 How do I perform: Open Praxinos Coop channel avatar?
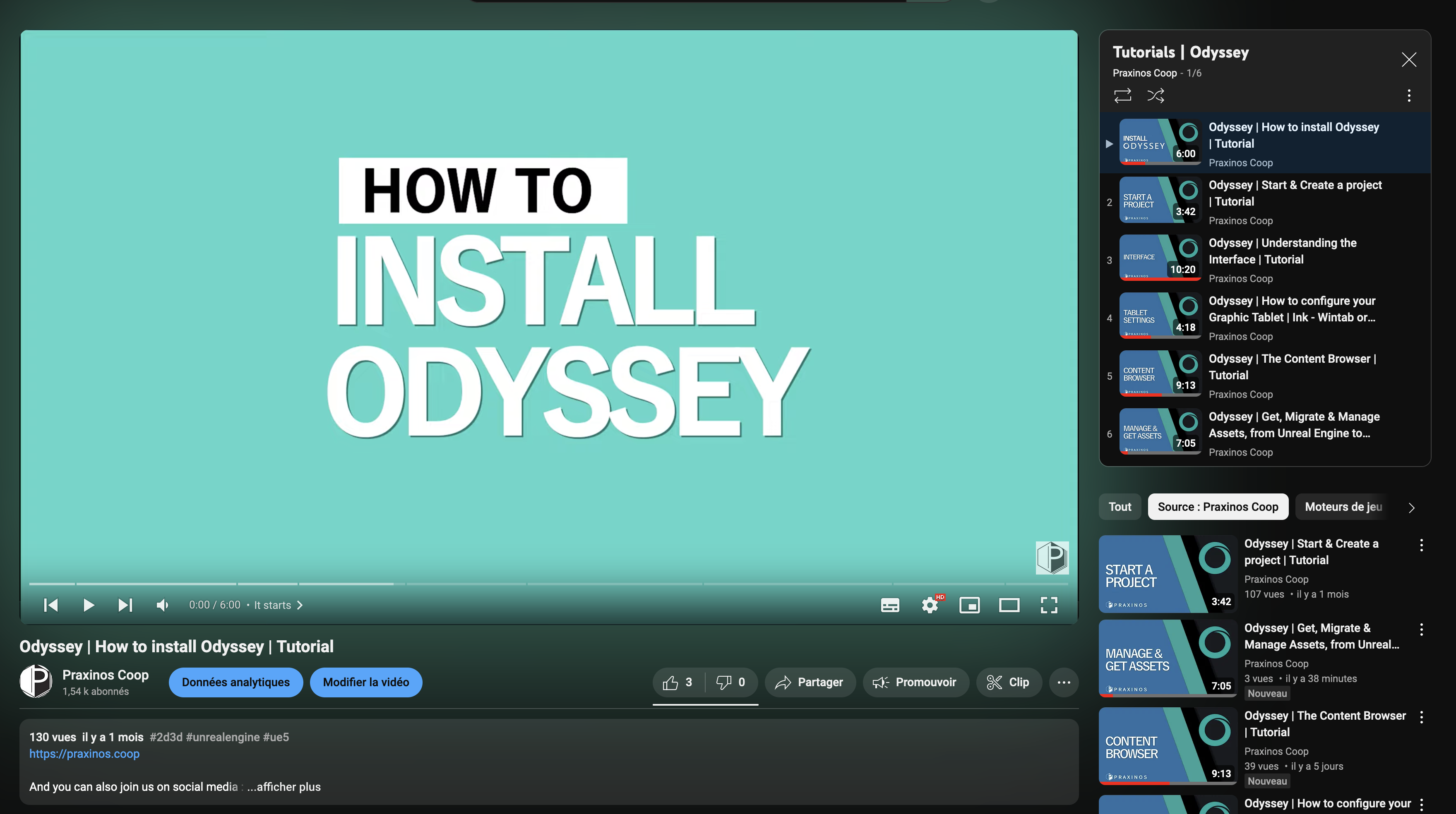tap(36, 681)
